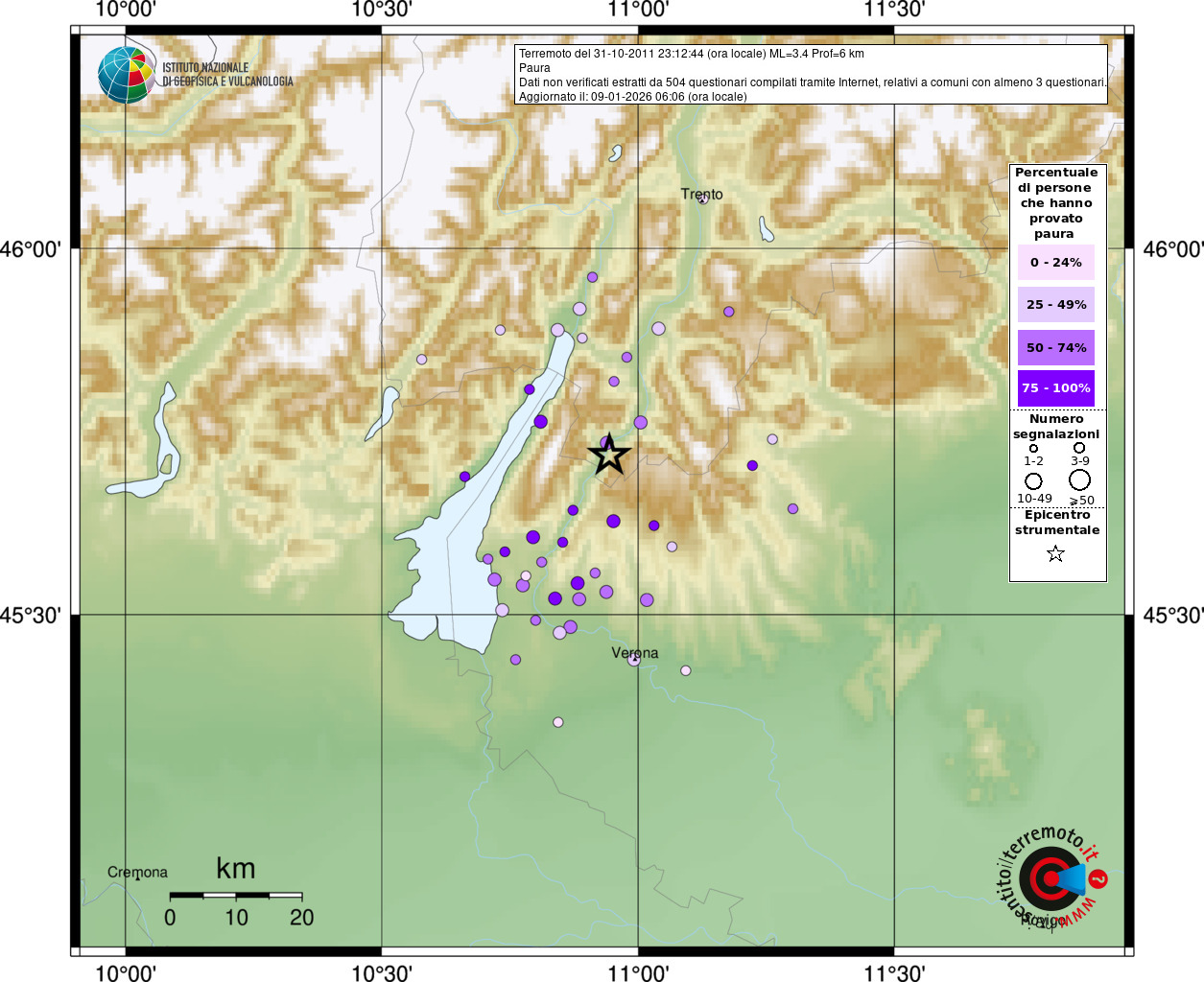Click the 50 - 74% legend swatch
Image resolution: width=1204 pixels, height=982 pixels.
point(1055,347)
